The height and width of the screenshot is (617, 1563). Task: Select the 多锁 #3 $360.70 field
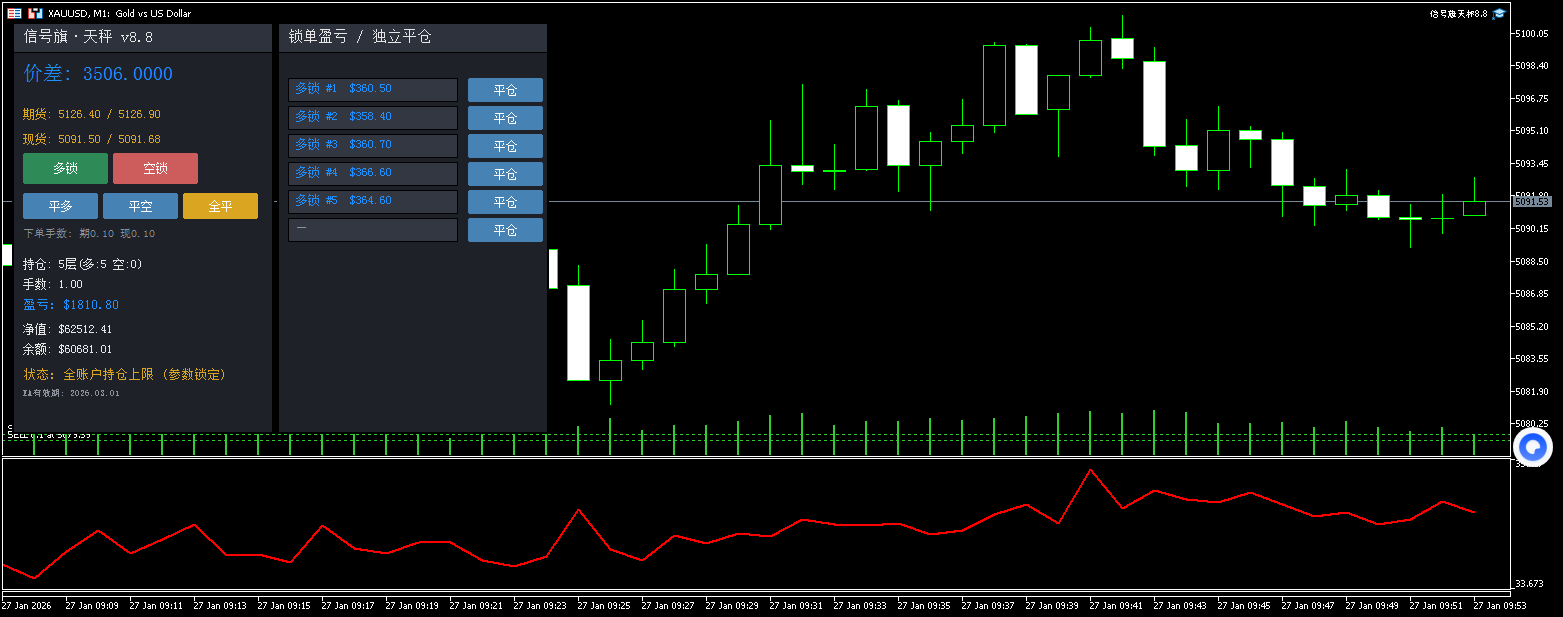(x=373, y=146)
